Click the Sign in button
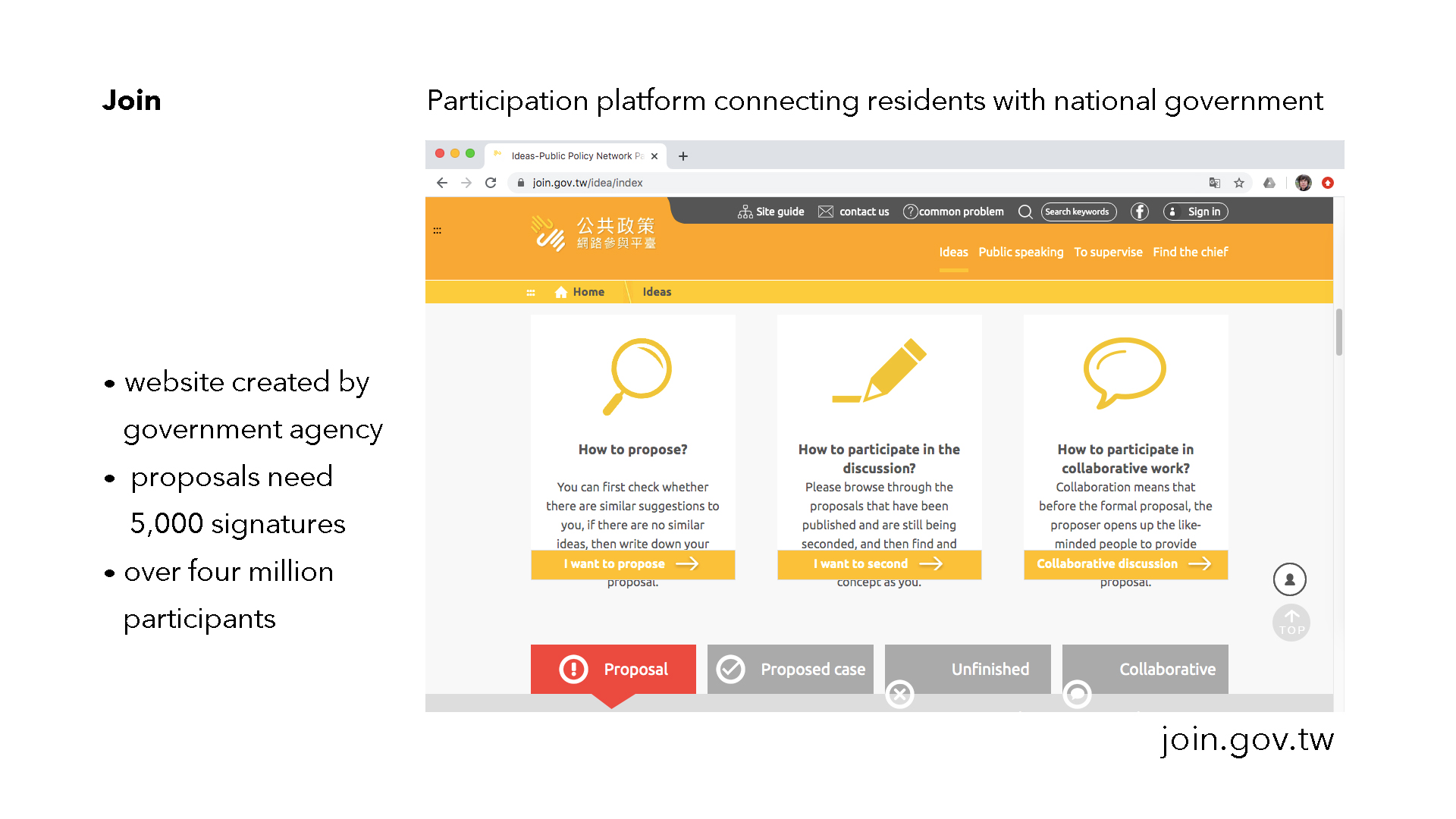This screenshot has height=819, width=1456. 1196,212
